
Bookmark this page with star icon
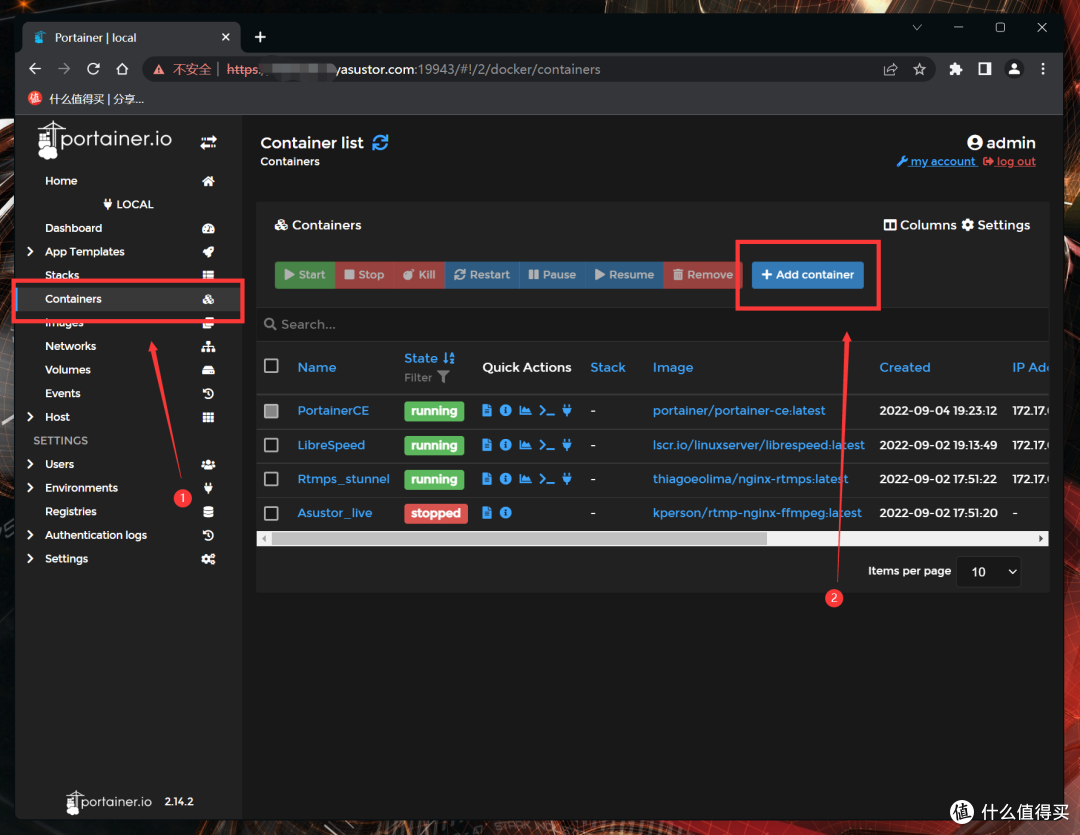pos(919,69)
